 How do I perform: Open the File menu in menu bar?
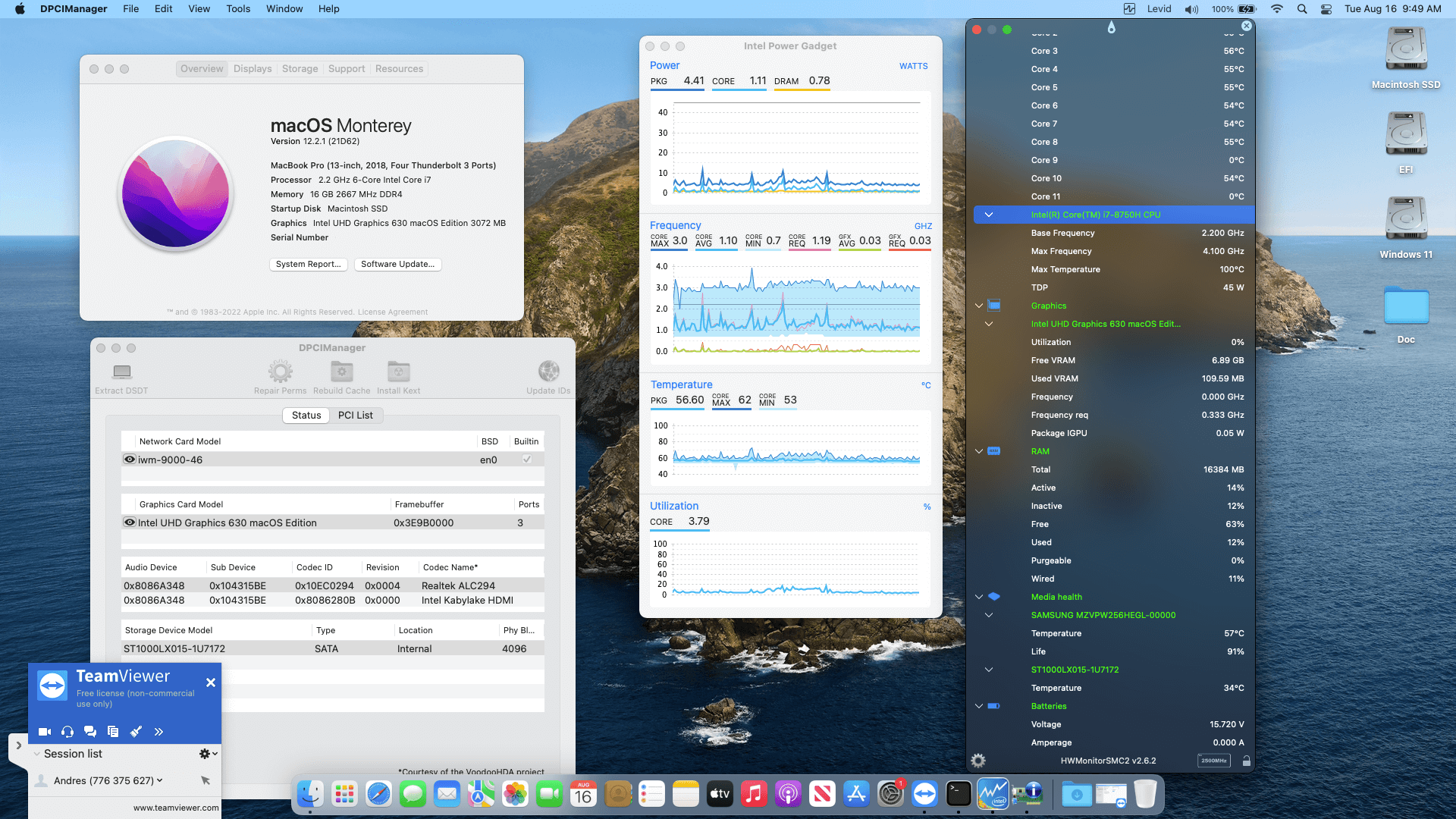(x=130, y=9)
